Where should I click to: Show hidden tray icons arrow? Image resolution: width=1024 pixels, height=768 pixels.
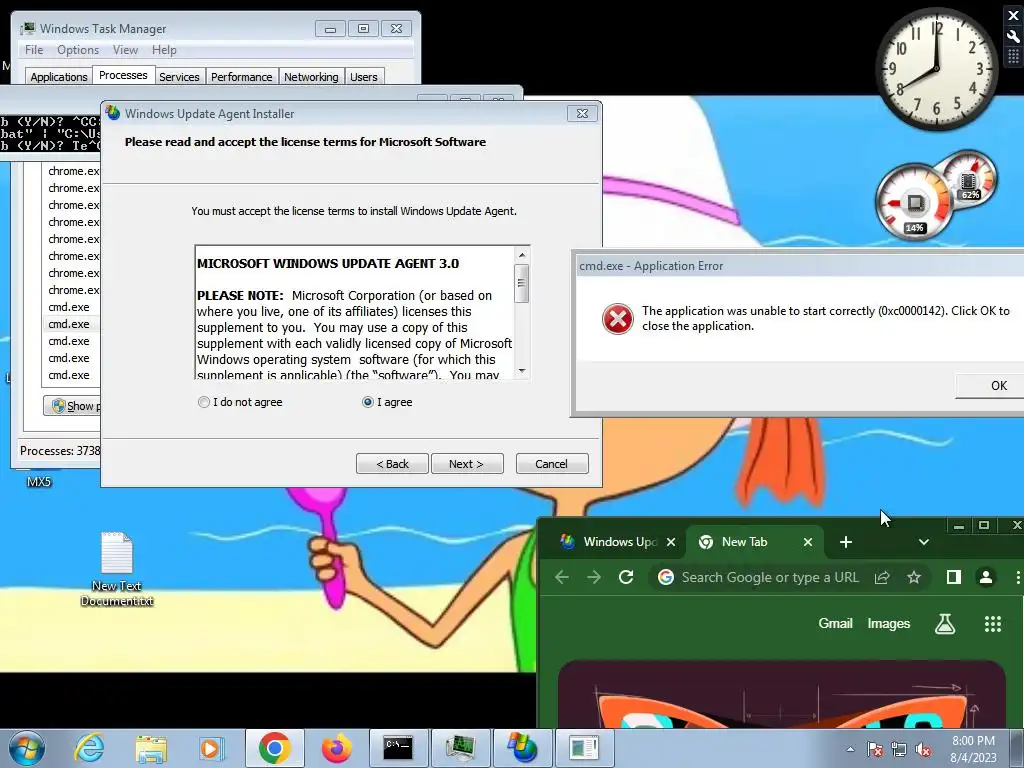tap(850, 749)
